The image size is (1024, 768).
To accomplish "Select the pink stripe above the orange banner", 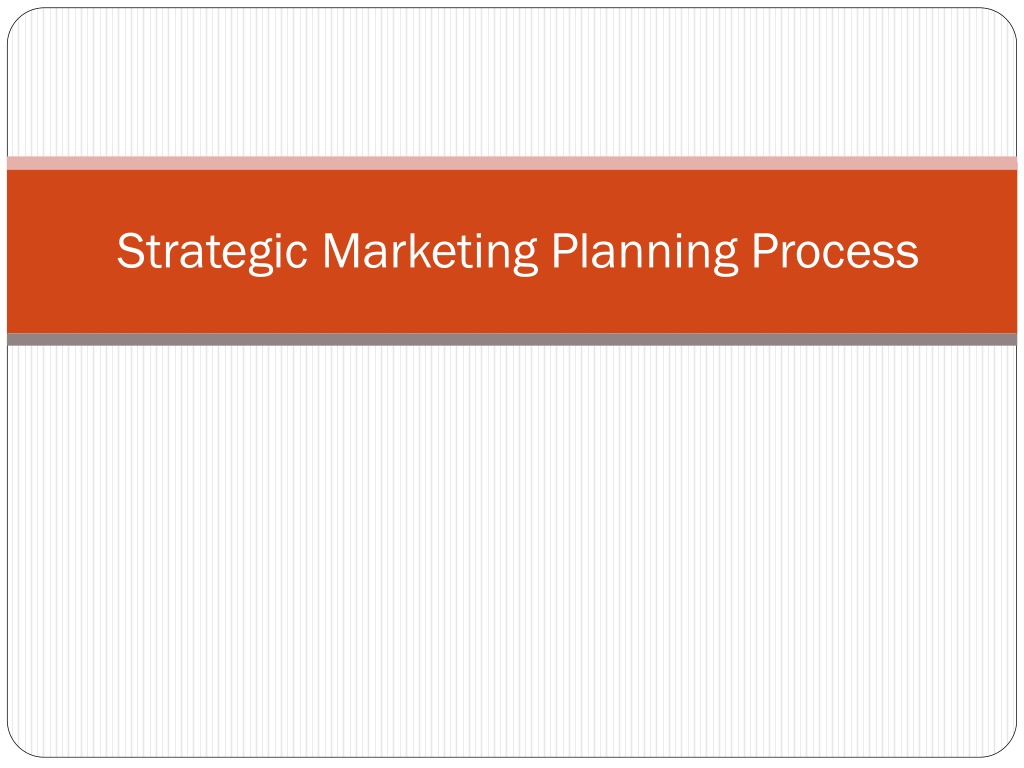I will (512, 163).
